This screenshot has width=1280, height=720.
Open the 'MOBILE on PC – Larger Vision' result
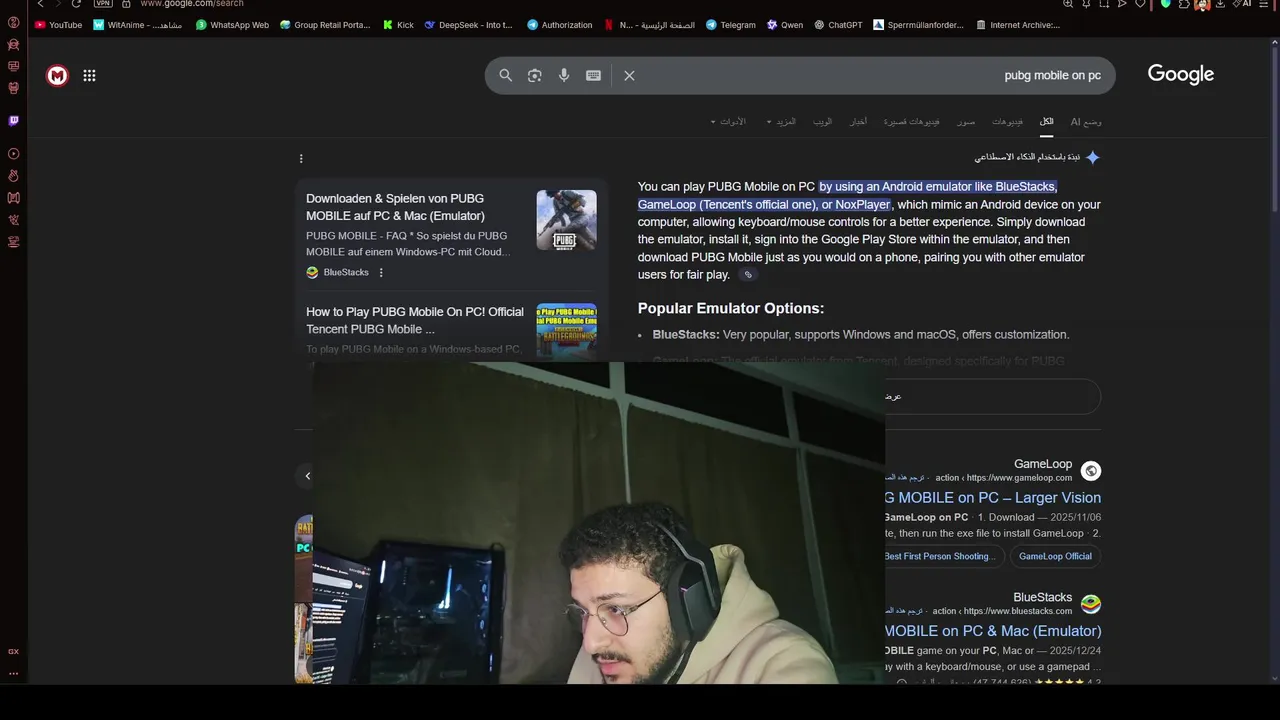pyautogui.click(x=993, y=498)
